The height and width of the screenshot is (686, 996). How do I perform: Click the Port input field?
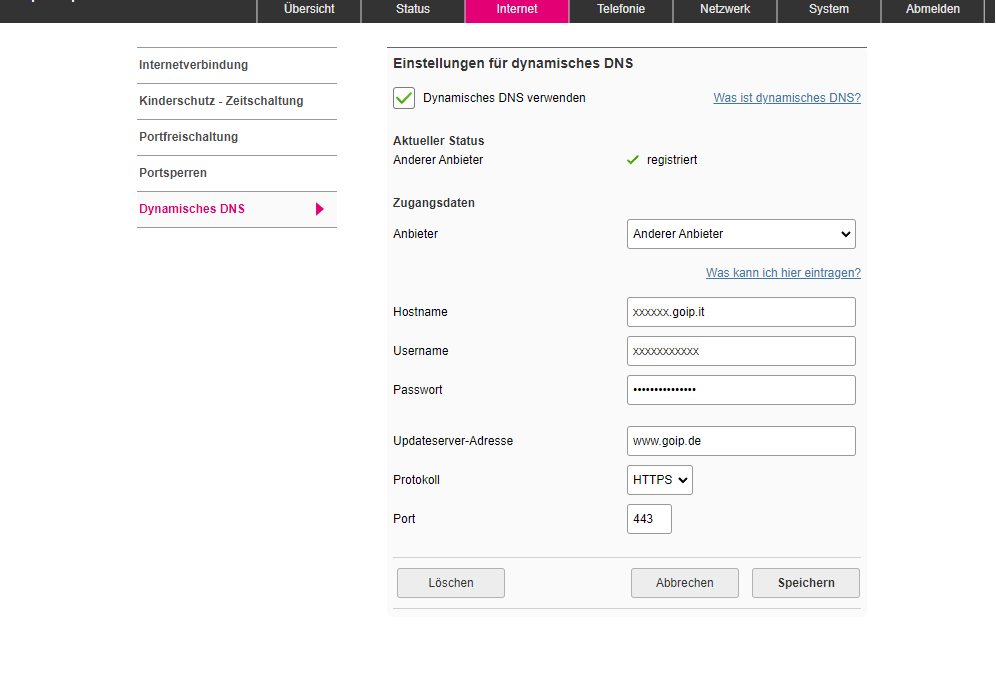649,519
